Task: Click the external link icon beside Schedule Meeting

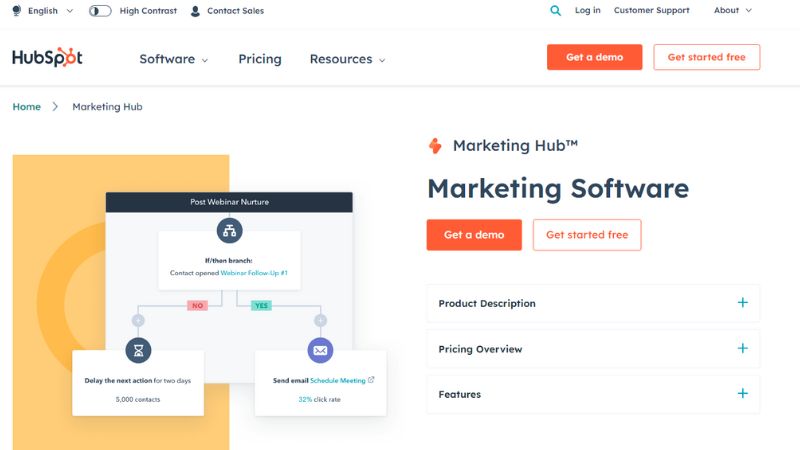Action: pos(371,380)
